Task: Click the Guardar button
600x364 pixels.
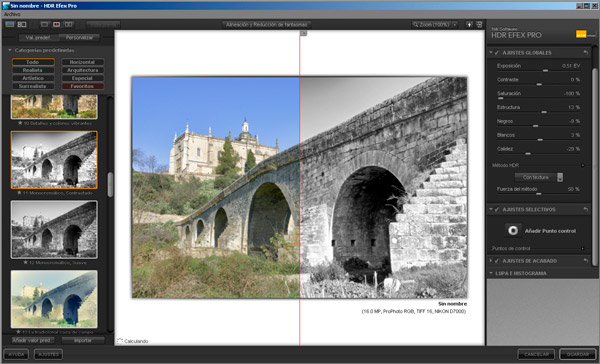Action: [577, 354]
